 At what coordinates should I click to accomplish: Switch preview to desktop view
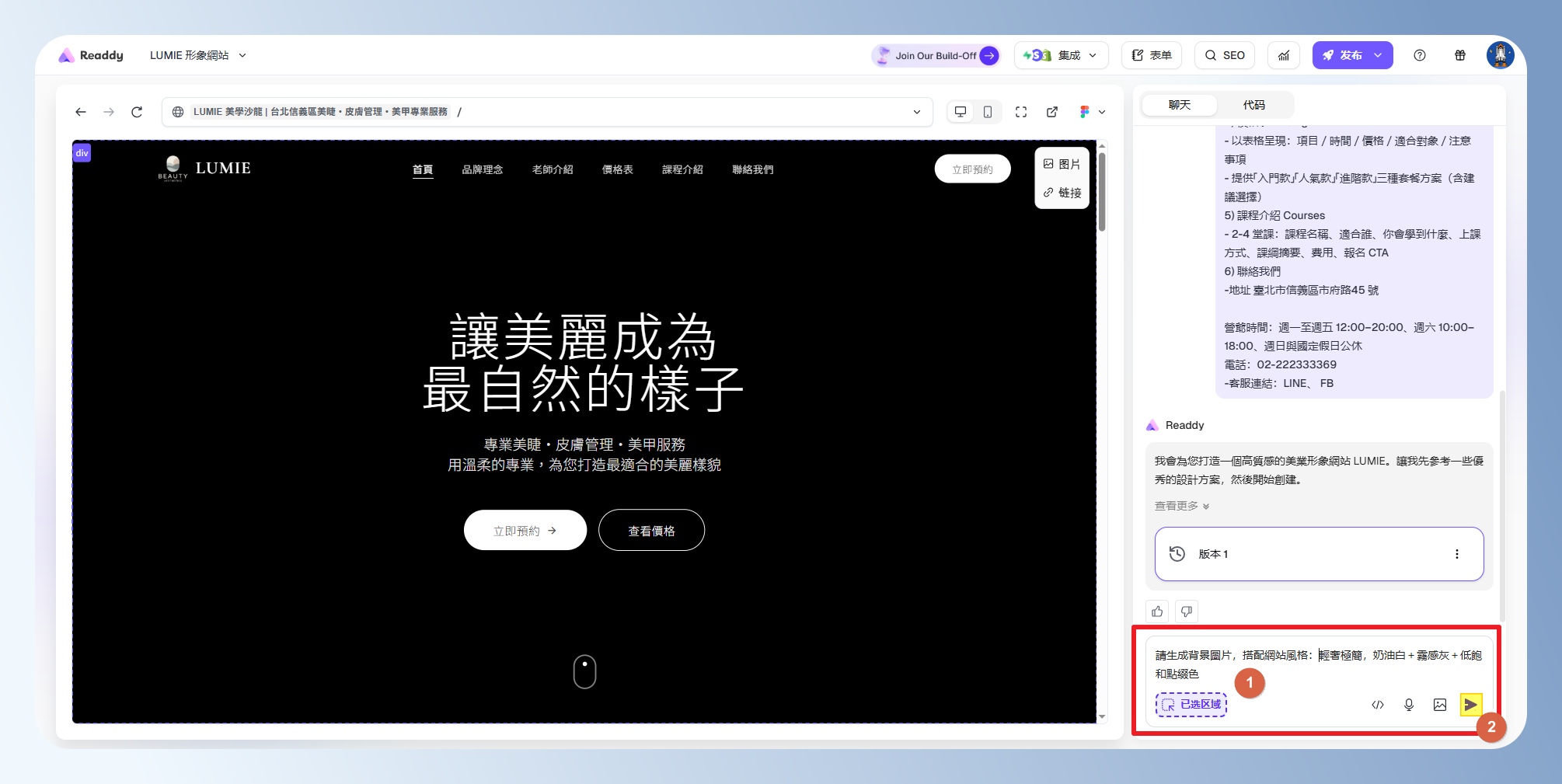click(961, 112)
